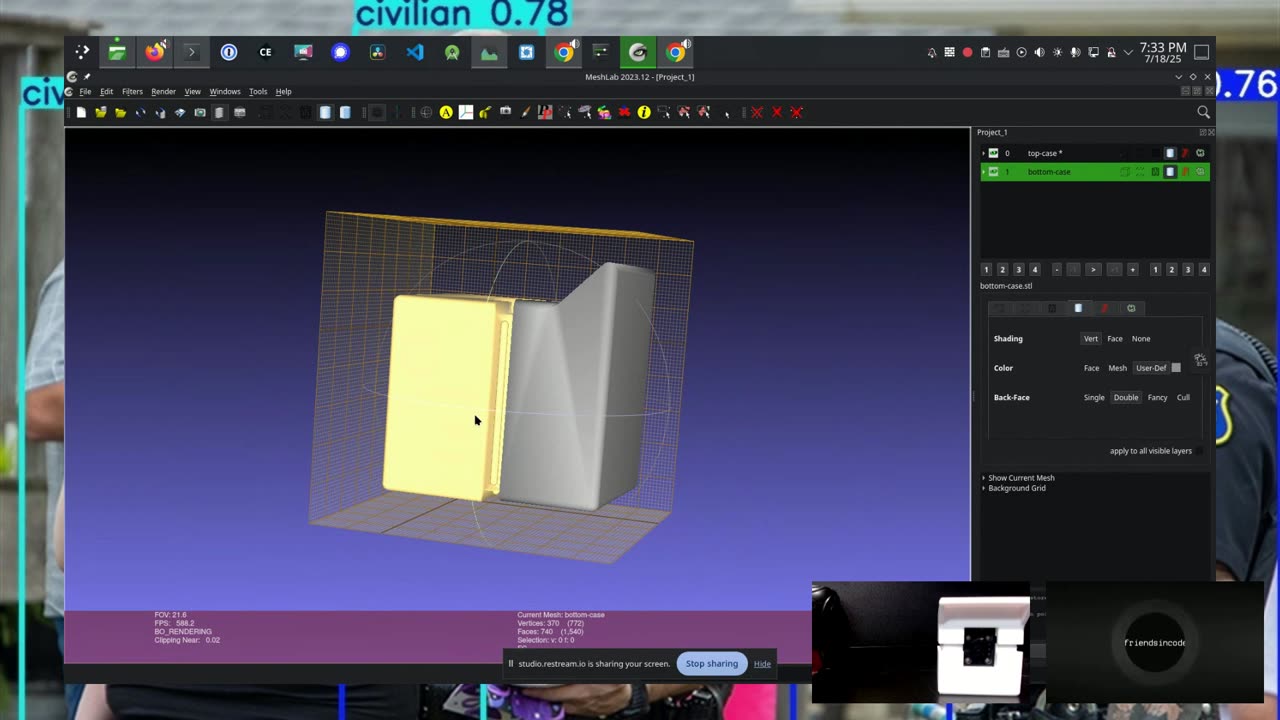Viewport: 1280px width, 720px height.
Task: Click the Hide link in sharing bar
Action: [x=762, y=664]
